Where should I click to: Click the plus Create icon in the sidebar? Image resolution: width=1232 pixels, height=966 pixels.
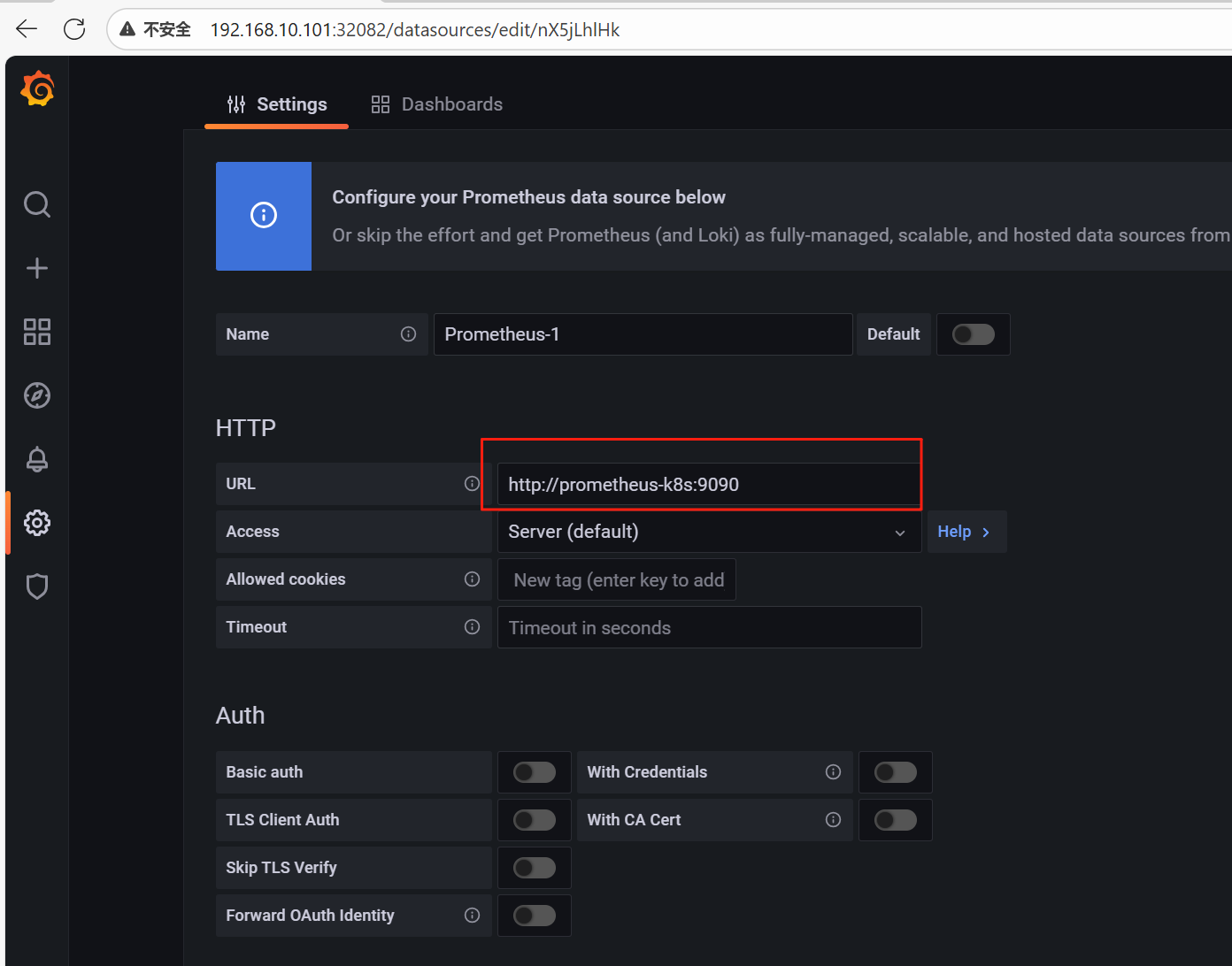[37, 268]
